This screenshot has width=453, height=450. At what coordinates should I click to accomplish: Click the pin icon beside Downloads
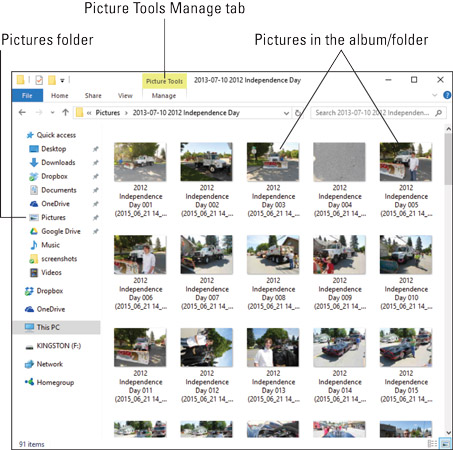click(96, 163)
